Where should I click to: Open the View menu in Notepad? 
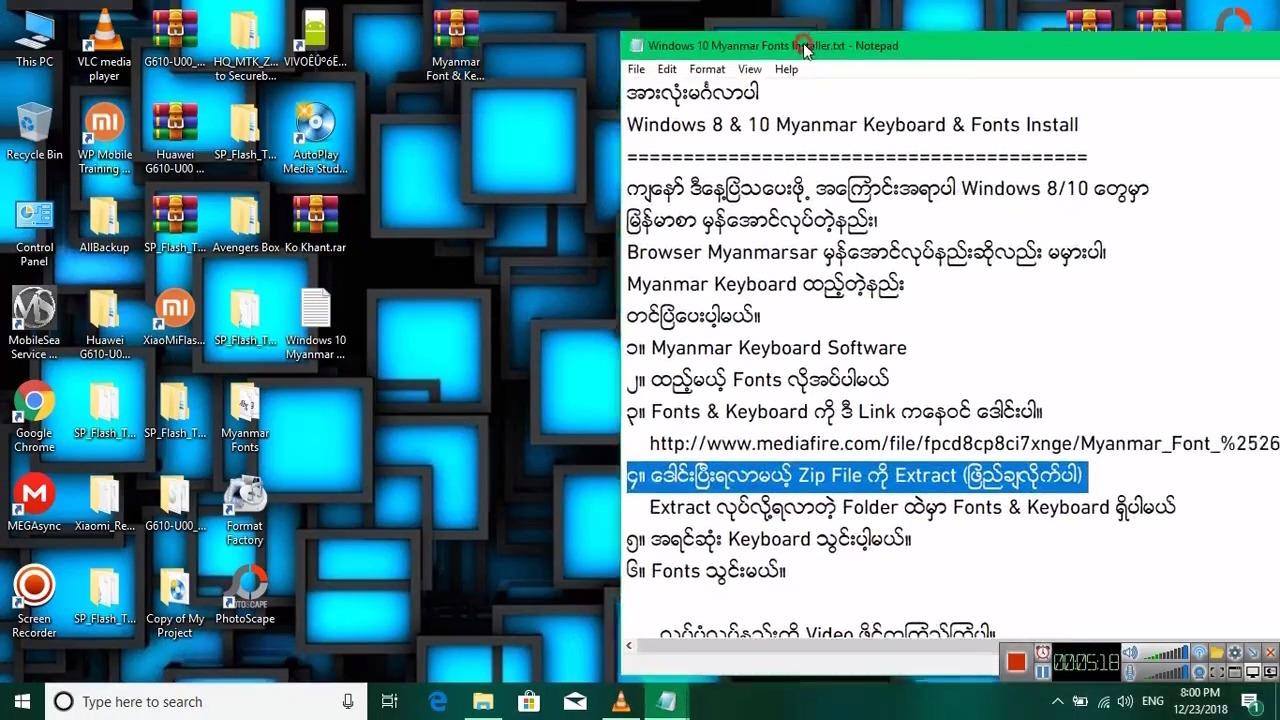[750, 69]
